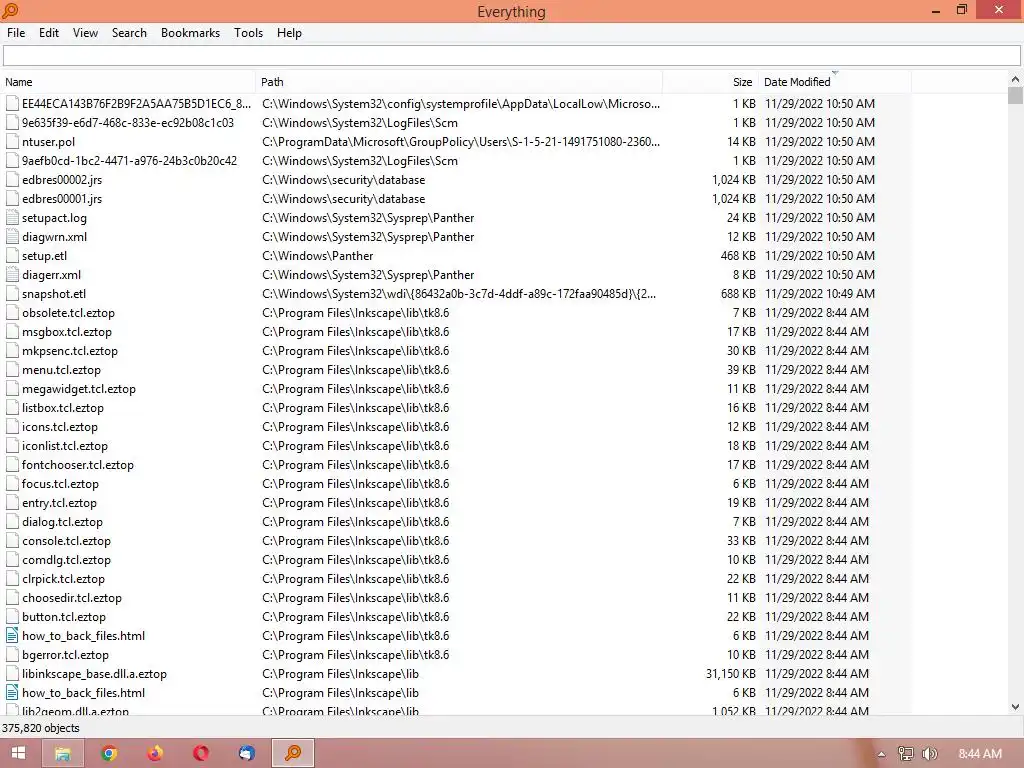Click the scrollbar down arrow

pos(1015,707)
